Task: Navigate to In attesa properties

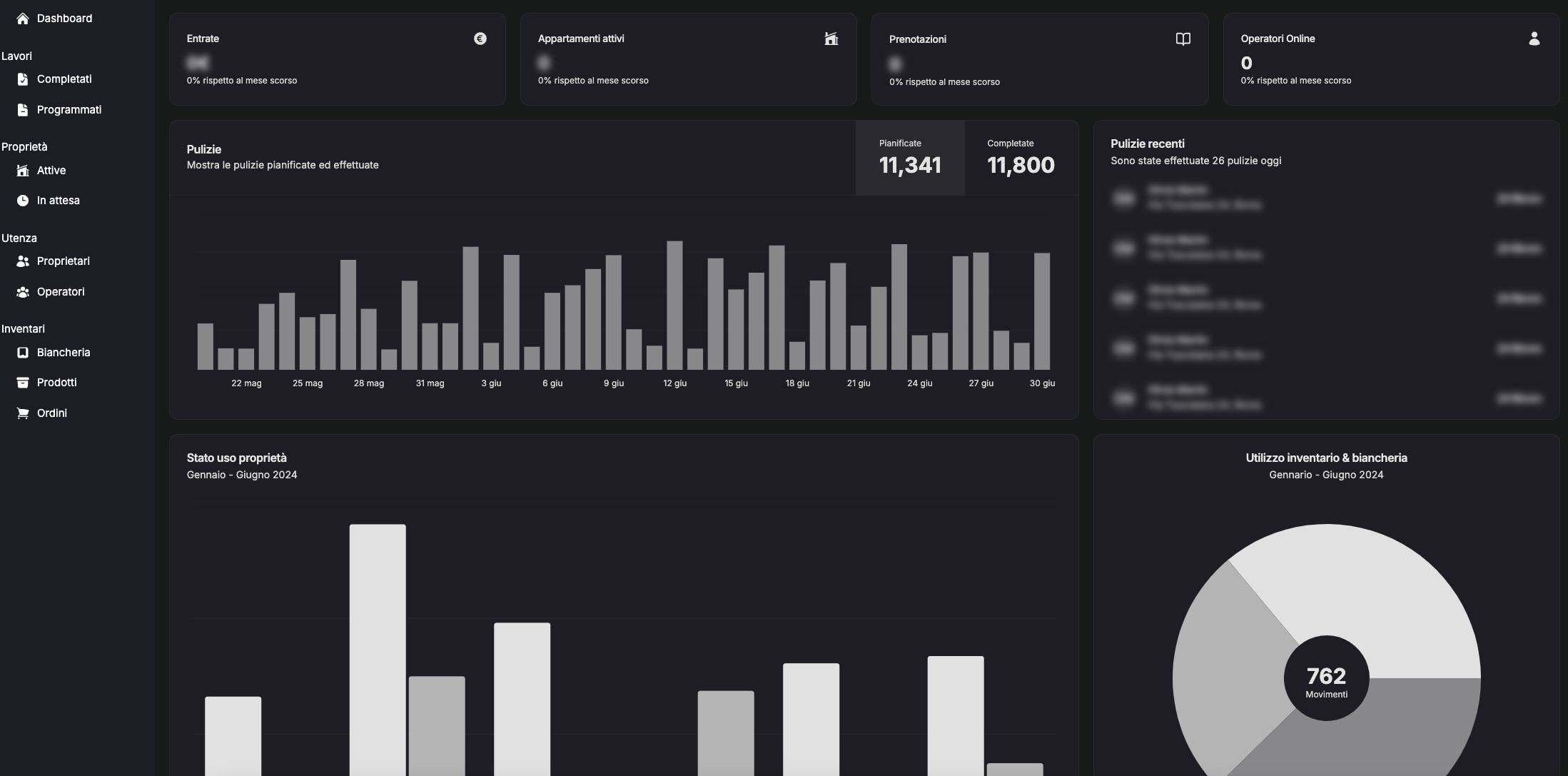Action: (59, 201)
